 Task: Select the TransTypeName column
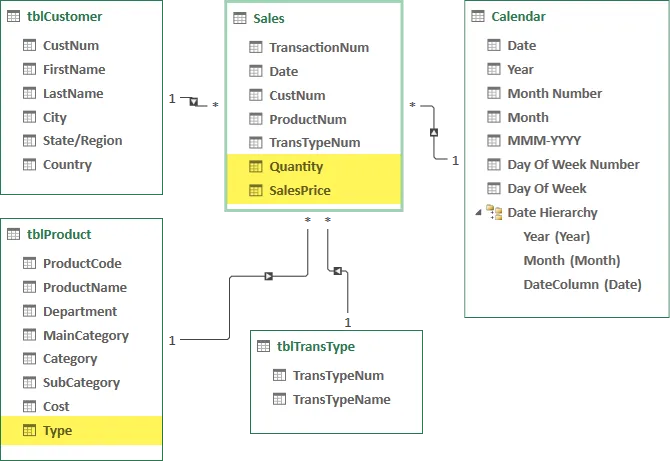tap(341, 400)
